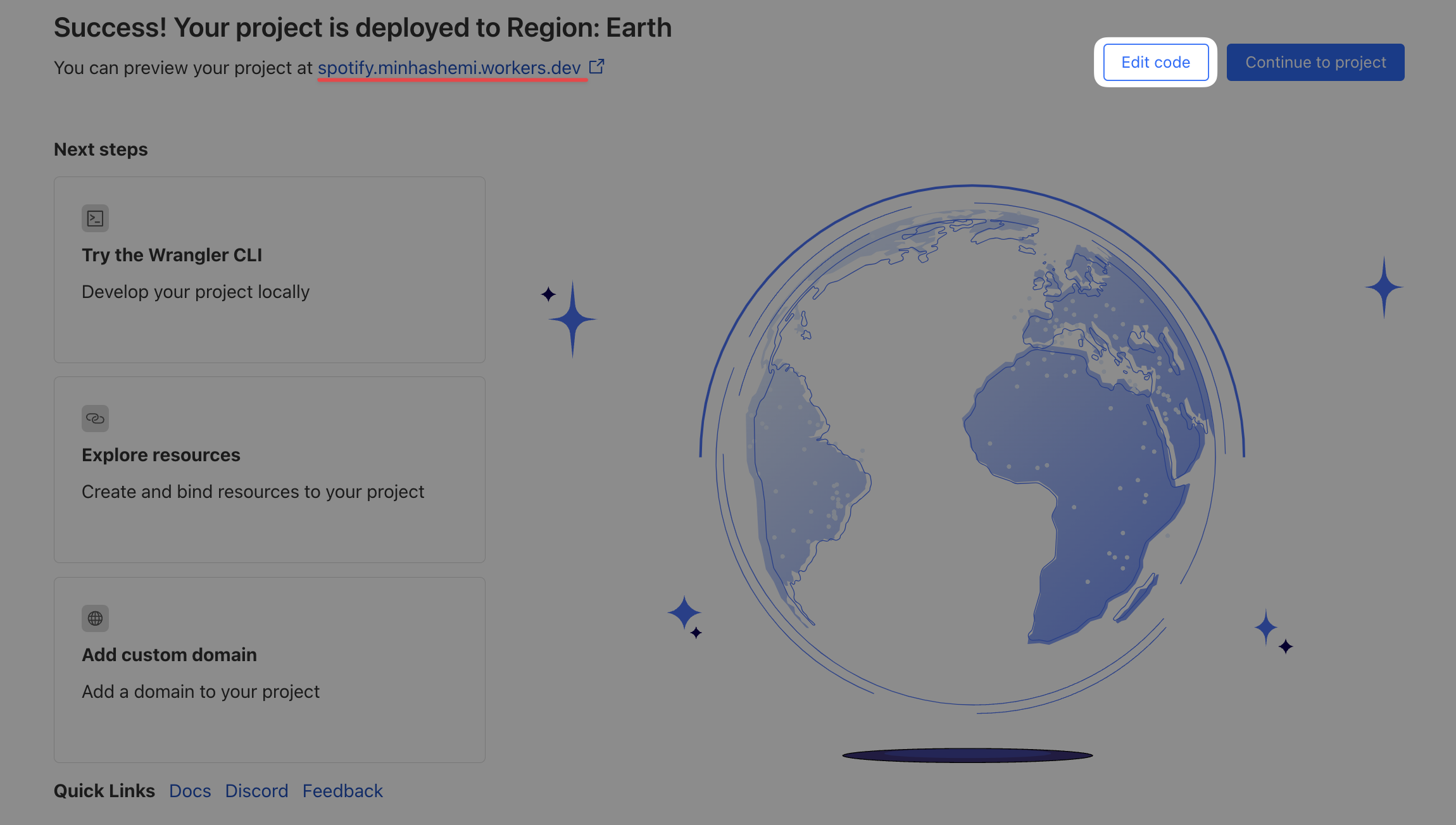1456x825 pixels.
Task: Click "Develop your project locally" description
Action: pyautogui.click(x=196, y=292)
